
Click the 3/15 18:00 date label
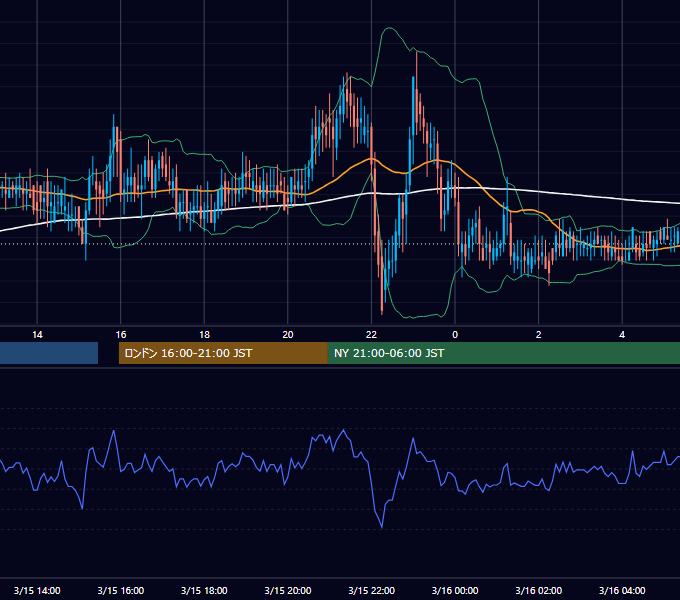point(204,590)
